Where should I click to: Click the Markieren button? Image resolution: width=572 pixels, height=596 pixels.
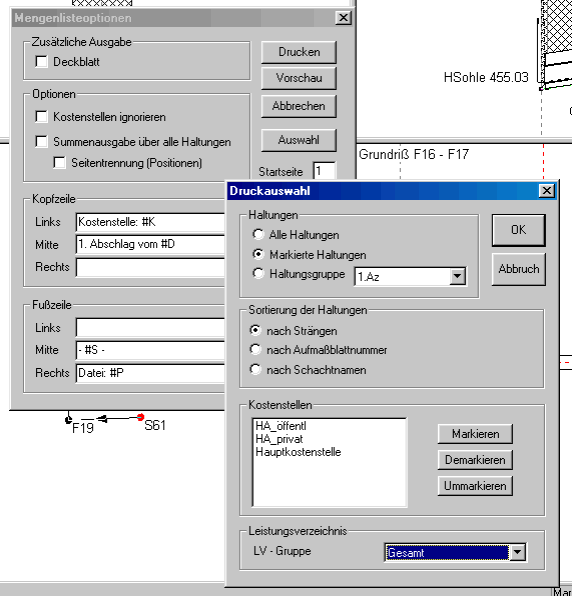pos(475,434)
